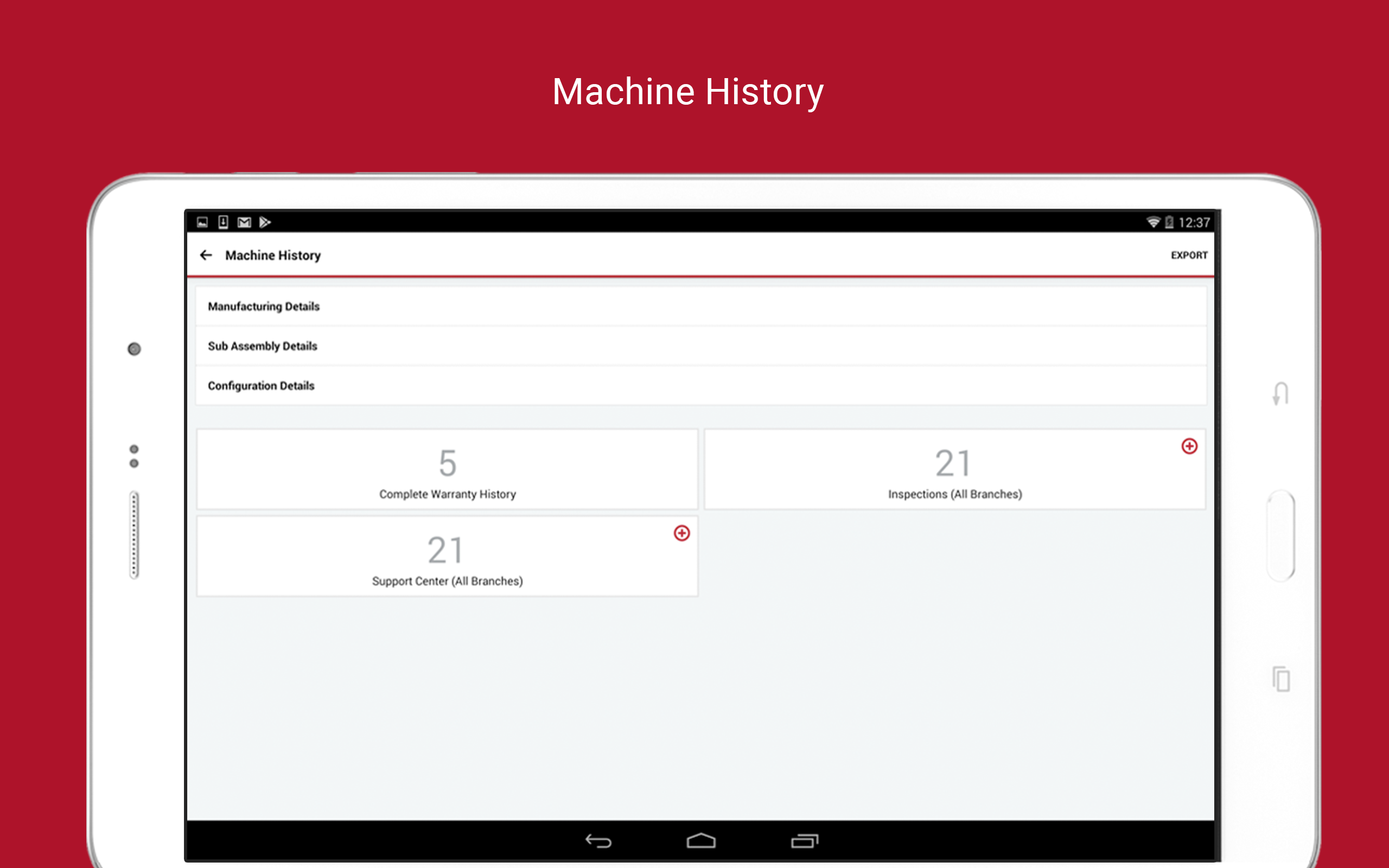This screenshot has width=1389, height=868.
Task: Click the 21 count on Support Center card
Action: coord(445,551)
